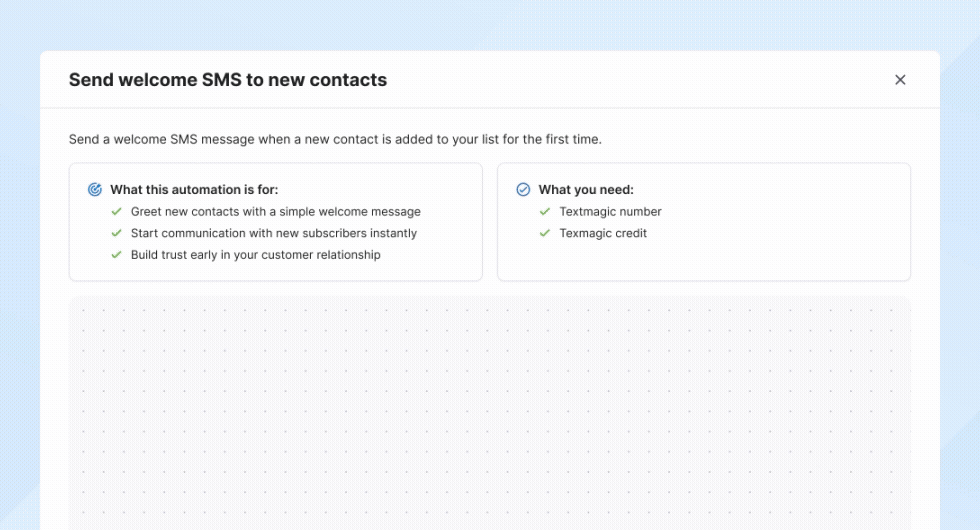Image resolution: width=980 pixels, height=530 pixels.
Task: Select the 'What you need' heading
Action: (586, 190)
